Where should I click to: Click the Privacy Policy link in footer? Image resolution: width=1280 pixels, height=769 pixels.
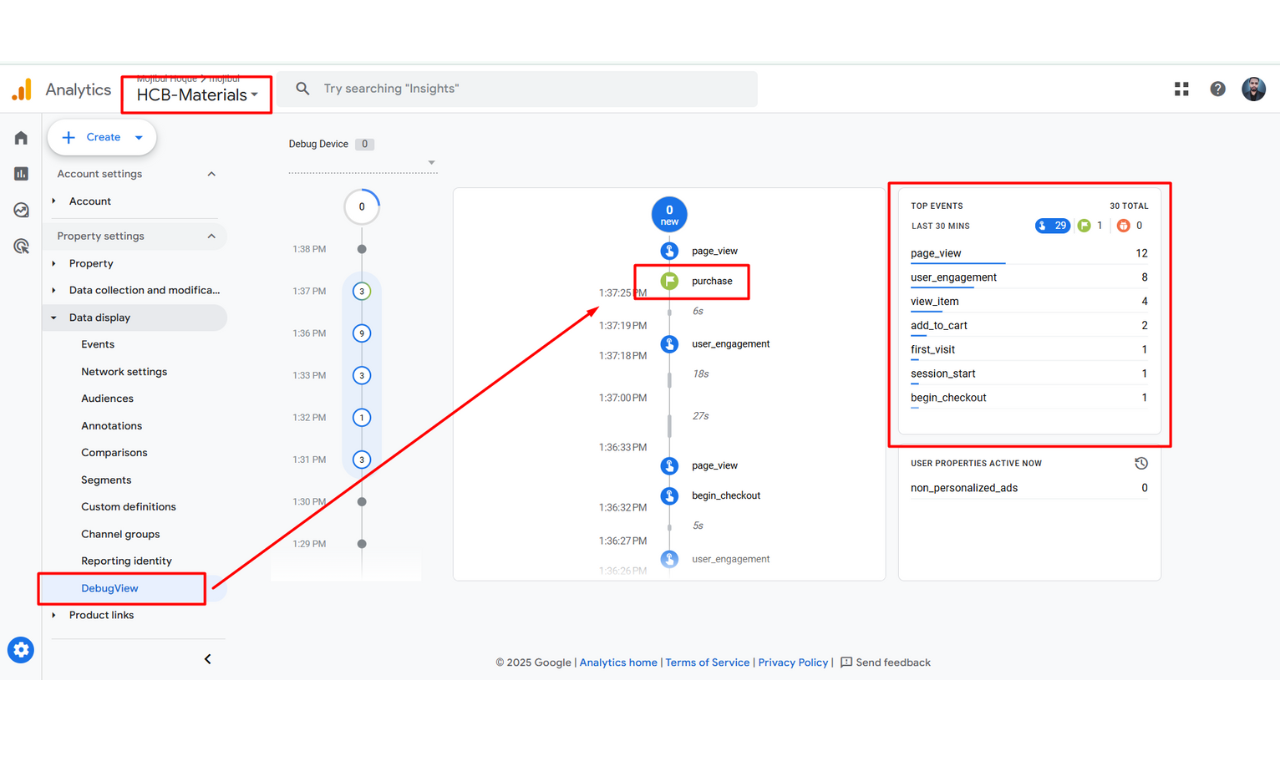pos(793,662)
